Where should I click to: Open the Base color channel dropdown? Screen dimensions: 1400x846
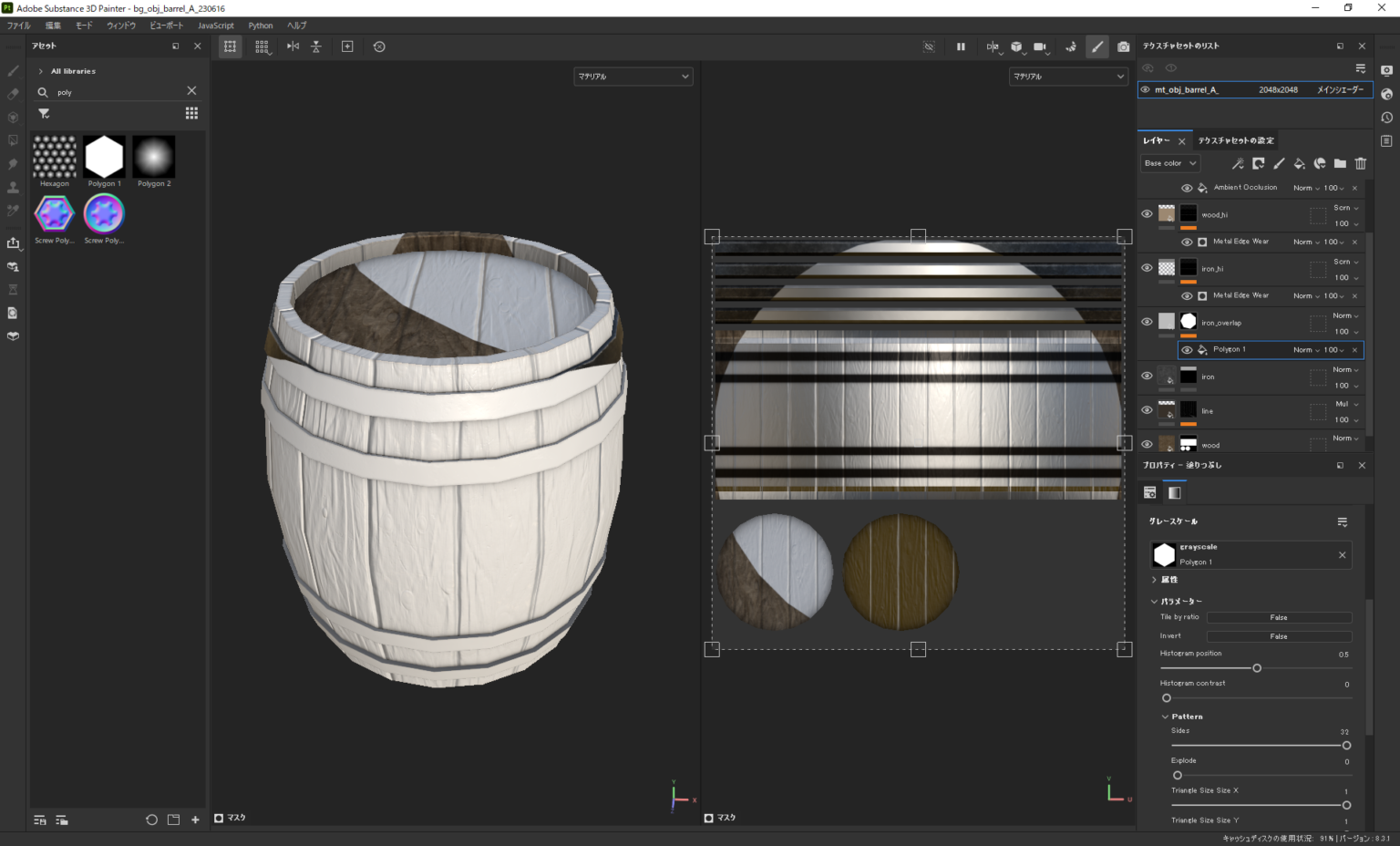click(x=1169, y=163)
